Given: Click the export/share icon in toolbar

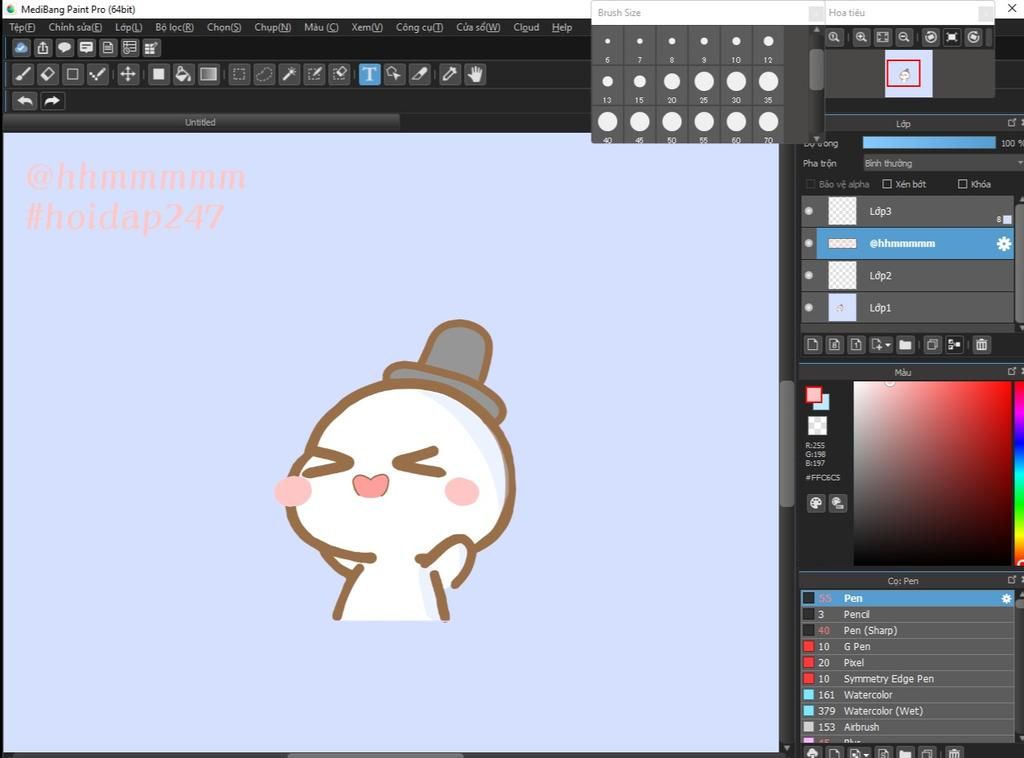Looking at the screenshot, I should pyautogui.click(x=42, y=48).
